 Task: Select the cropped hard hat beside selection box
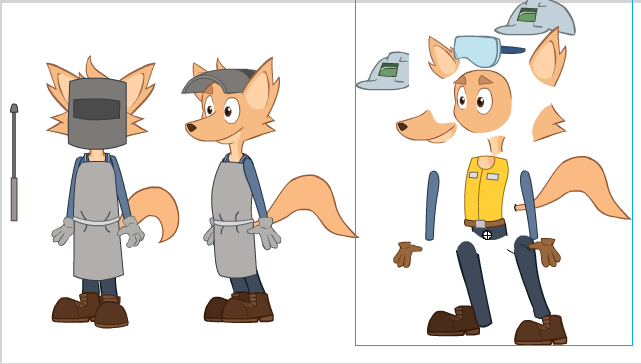[x=383, y=71]
